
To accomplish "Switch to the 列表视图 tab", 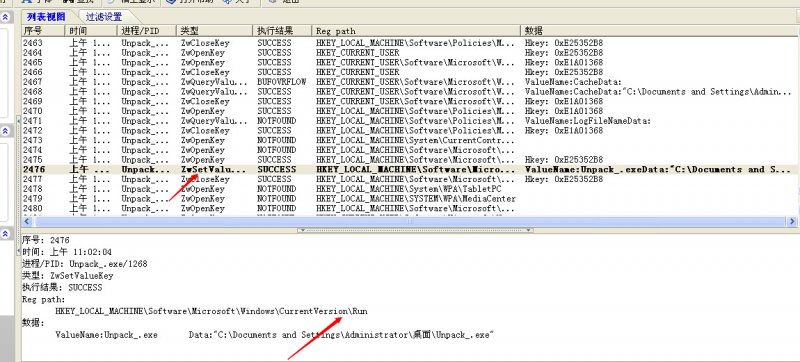I will pyautogui.click(x=46, y=17).
